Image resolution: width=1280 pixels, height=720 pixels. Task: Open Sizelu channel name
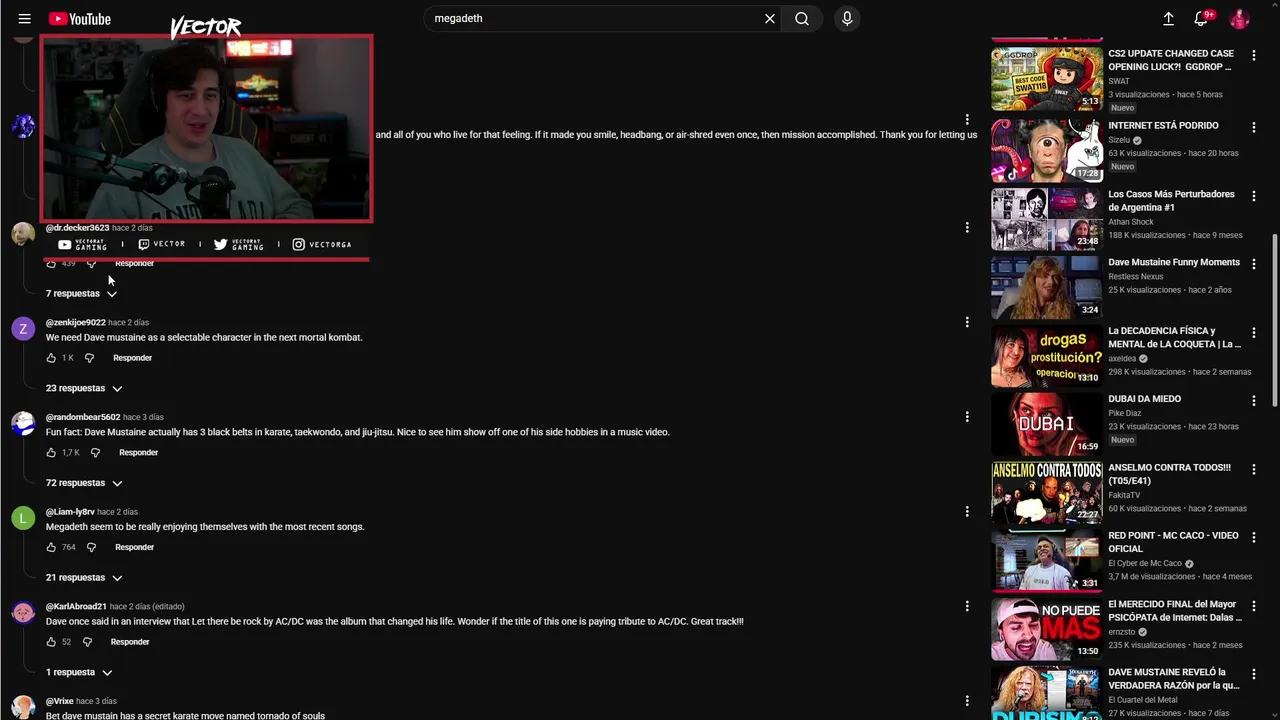pos(1119,141)
